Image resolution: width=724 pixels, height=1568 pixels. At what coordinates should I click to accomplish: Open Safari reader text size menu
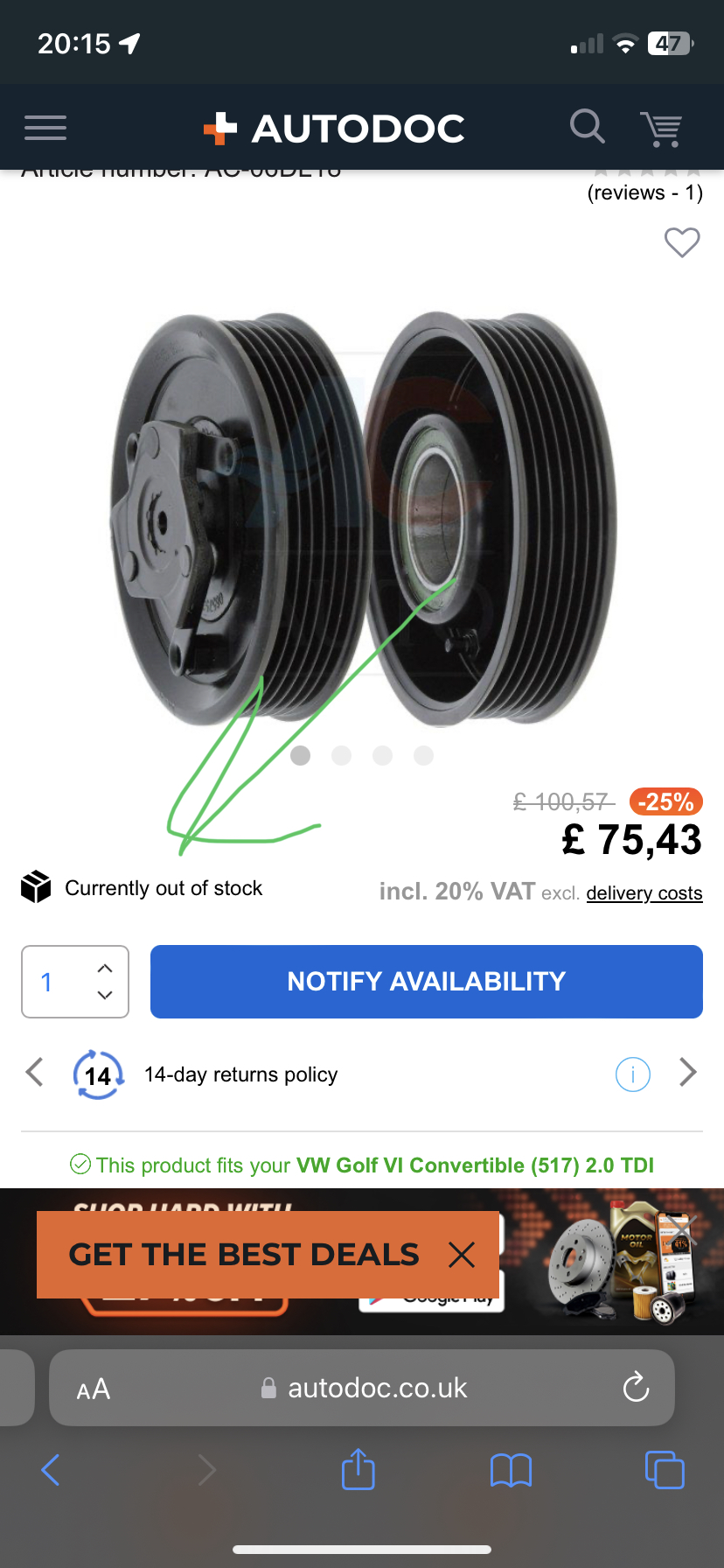(x=94, y=1389)
